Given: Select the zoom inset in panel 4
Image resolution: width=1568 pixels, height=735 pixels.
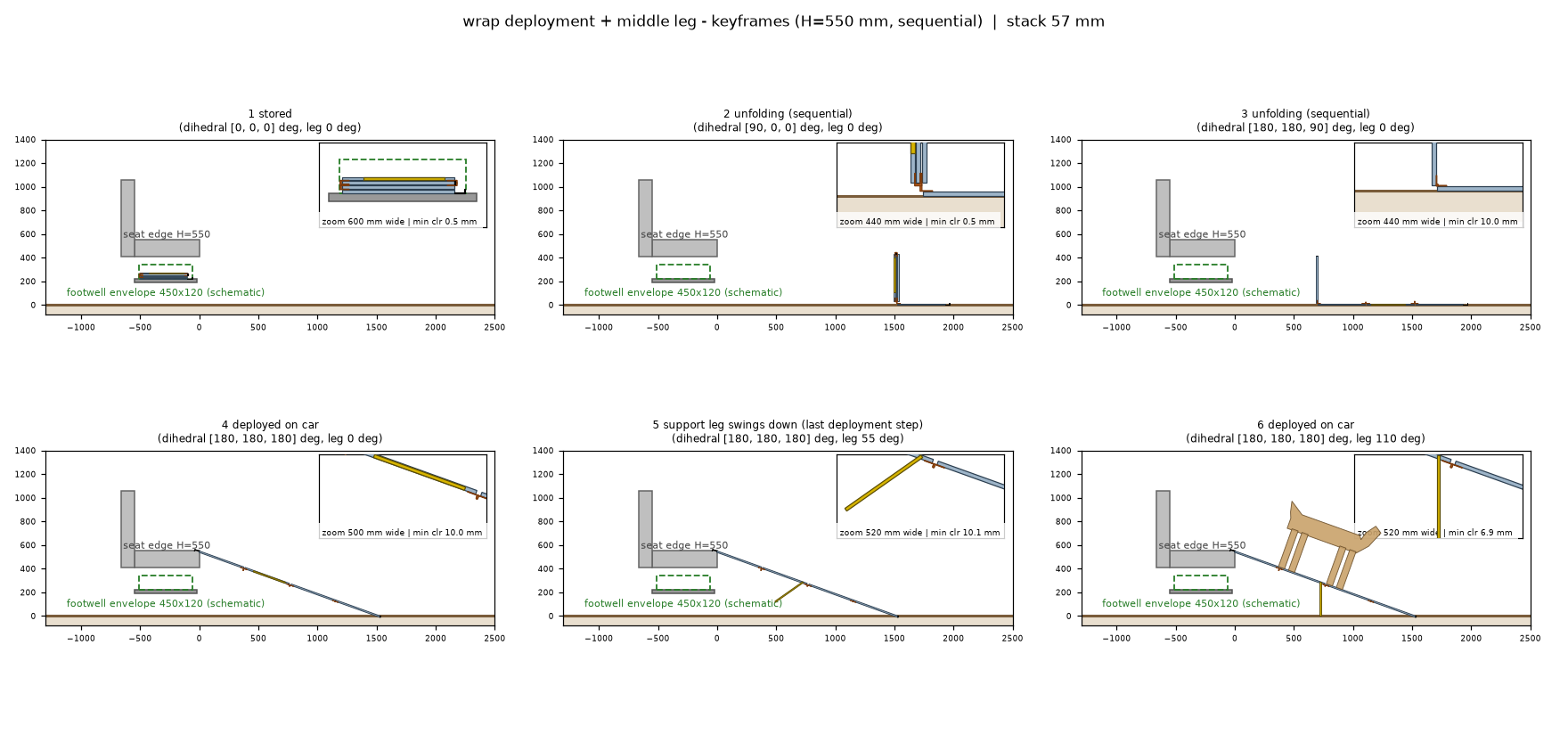Looking at the screenshot, I should pyautogui.click(x=403, y=496).
